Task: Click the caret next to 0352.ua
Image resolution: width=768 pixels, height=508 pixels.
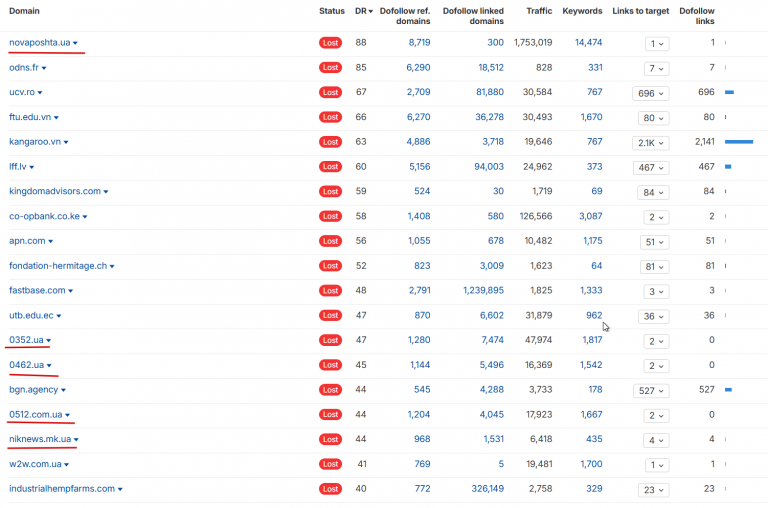Action: (x=48, y=340)
